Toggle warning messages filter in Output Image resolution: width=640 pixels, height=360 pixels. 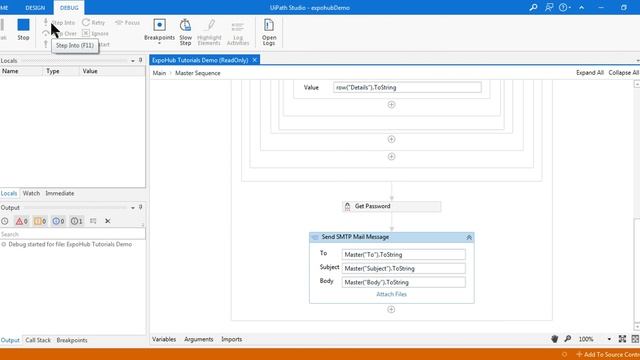pos(40,221)
